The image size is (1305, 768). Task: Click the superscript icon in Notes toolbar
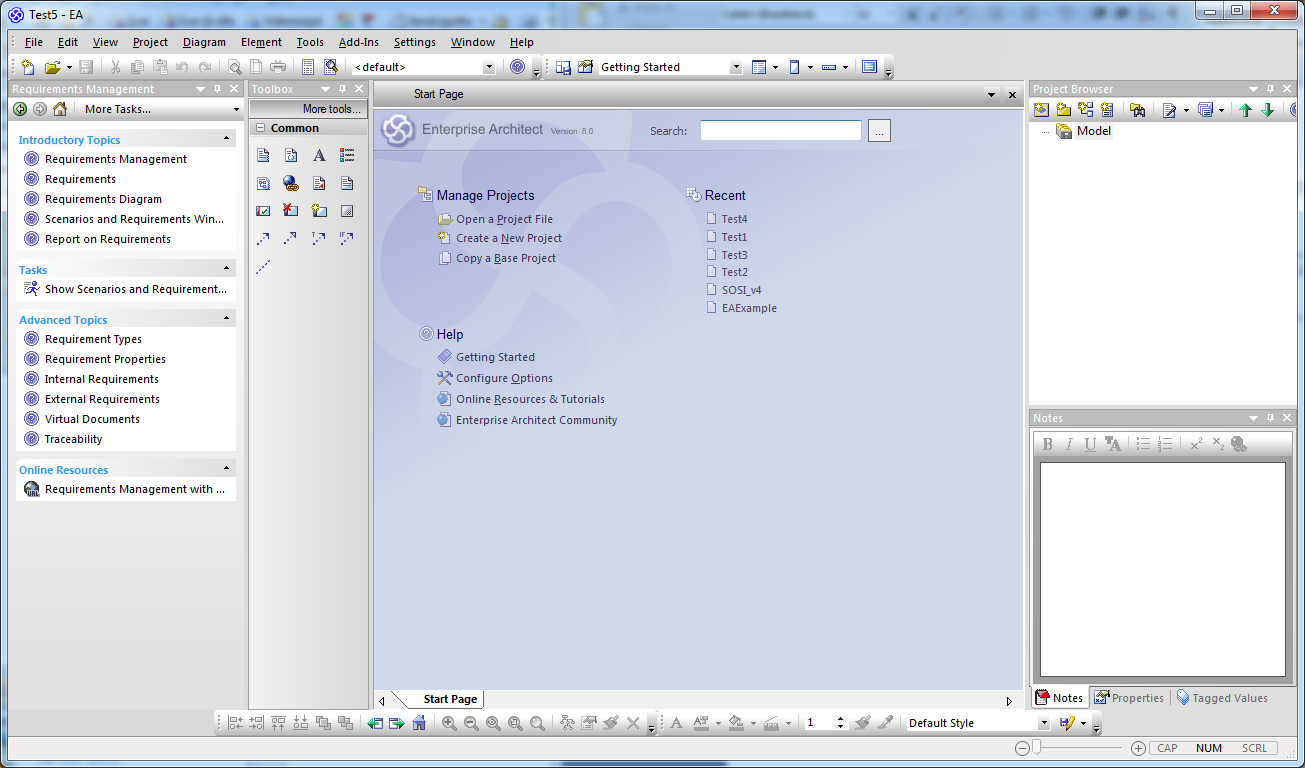tap(1196, 444)
